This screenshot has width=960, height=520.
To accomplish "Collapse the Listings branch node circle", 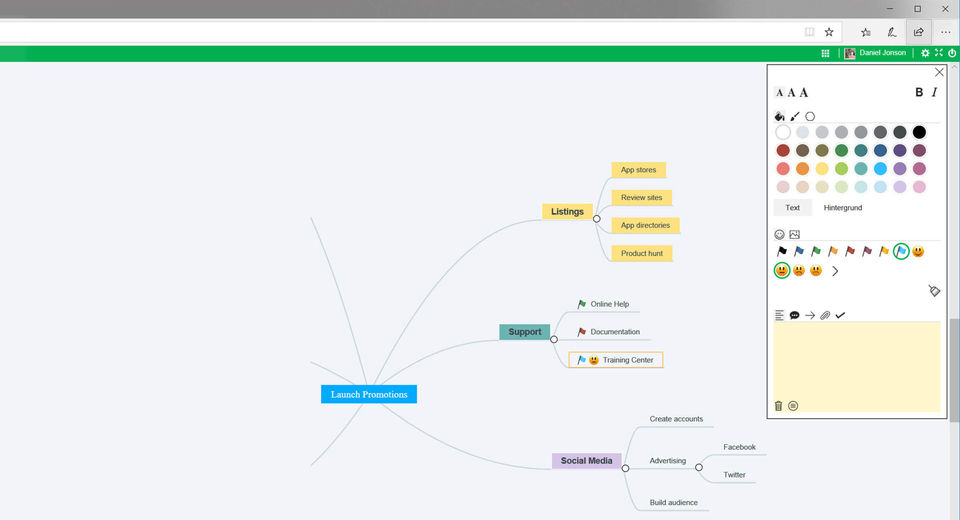I will click(x=596, y=219).
